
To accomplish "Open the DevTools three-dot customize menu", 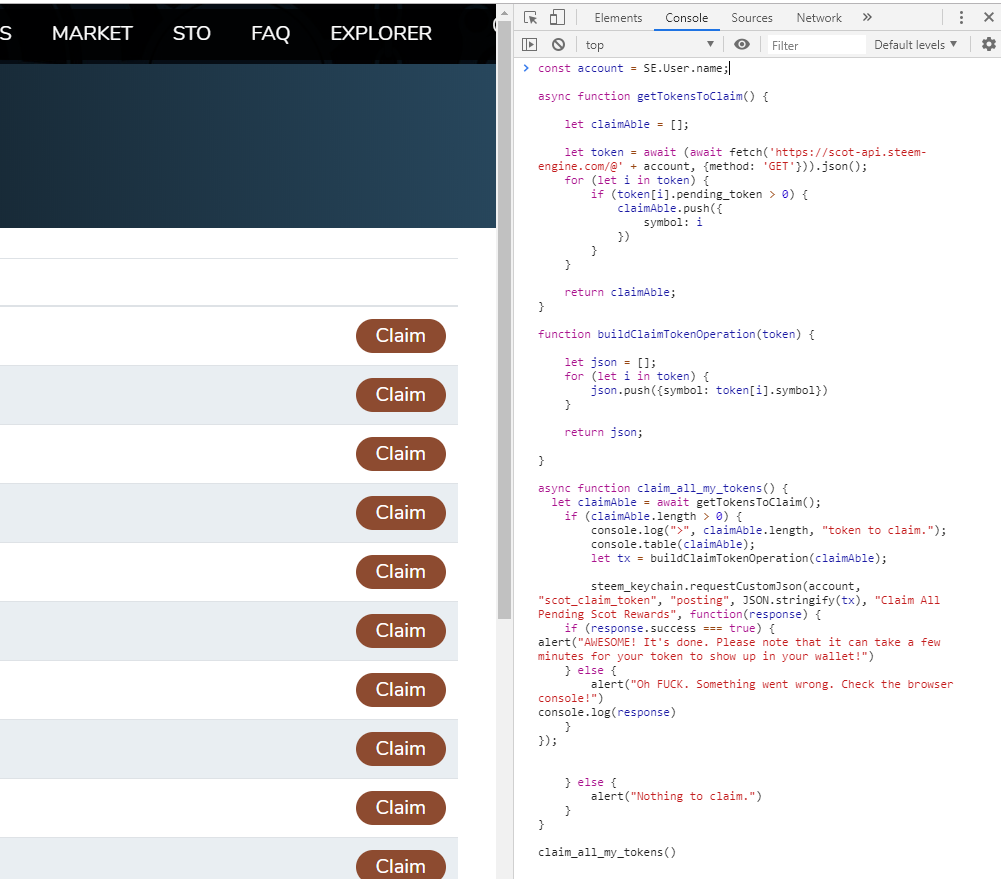I will point(961,18).
